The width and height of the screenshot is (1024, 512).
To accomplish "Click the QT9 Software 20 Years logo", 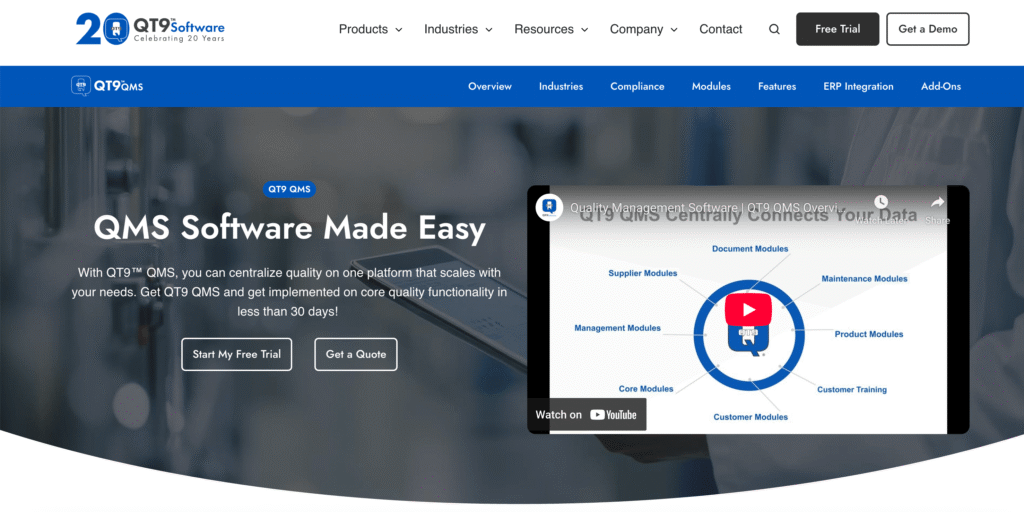I will pyautogui.click(x=150, y=29).
